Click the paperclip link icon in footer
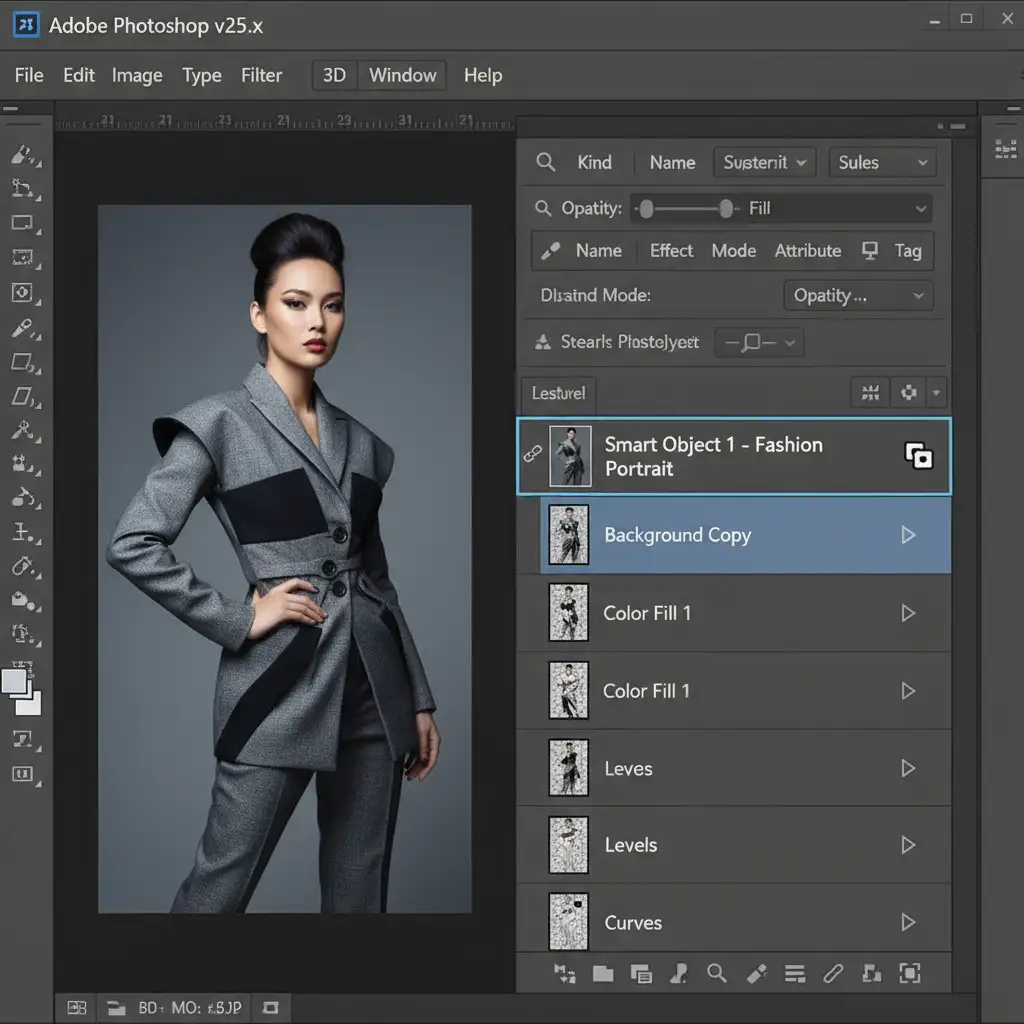Viewport: 1024px width, 1024px height. coord(832,973)
